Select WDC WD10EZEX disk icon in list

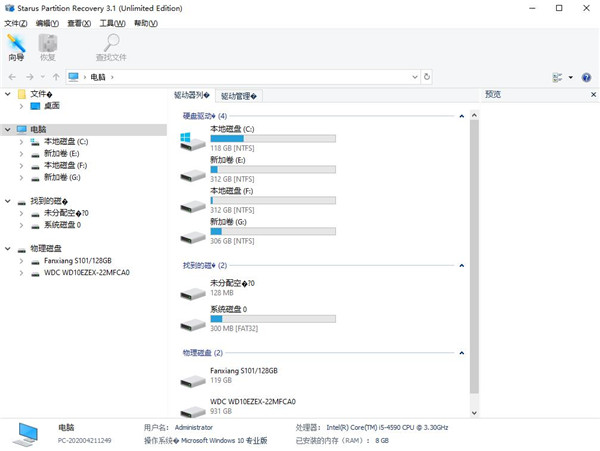[192, 412]
